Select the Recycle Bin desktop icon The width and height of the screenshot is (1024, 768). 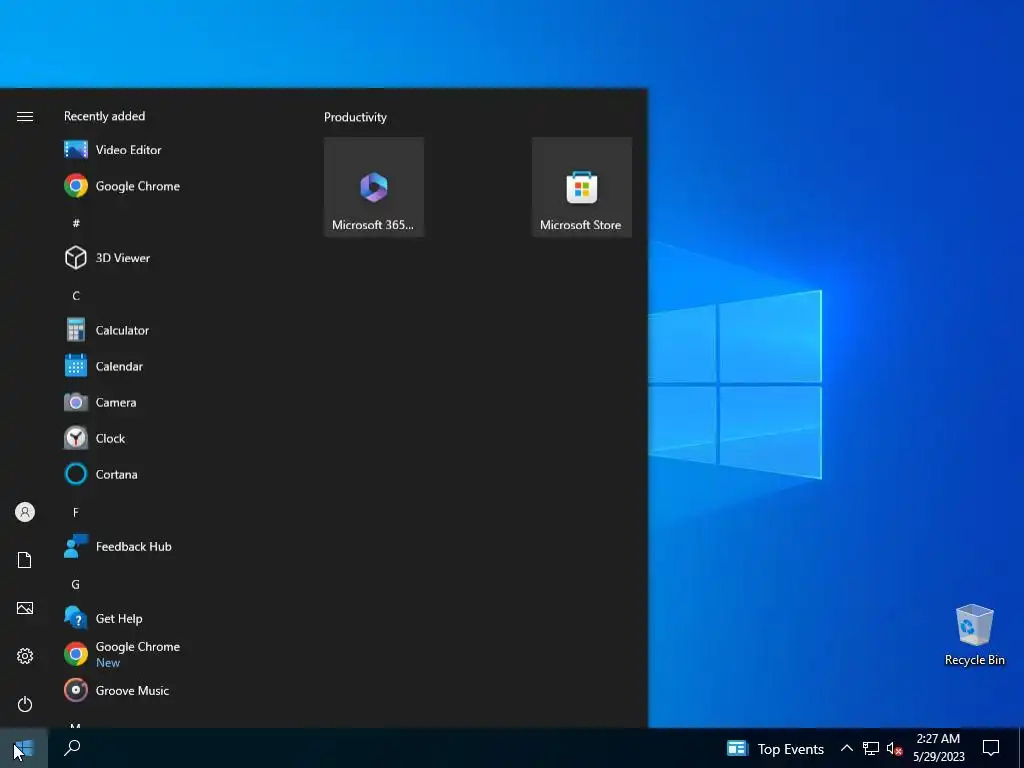pyautogui.click(x=974, y=635)
